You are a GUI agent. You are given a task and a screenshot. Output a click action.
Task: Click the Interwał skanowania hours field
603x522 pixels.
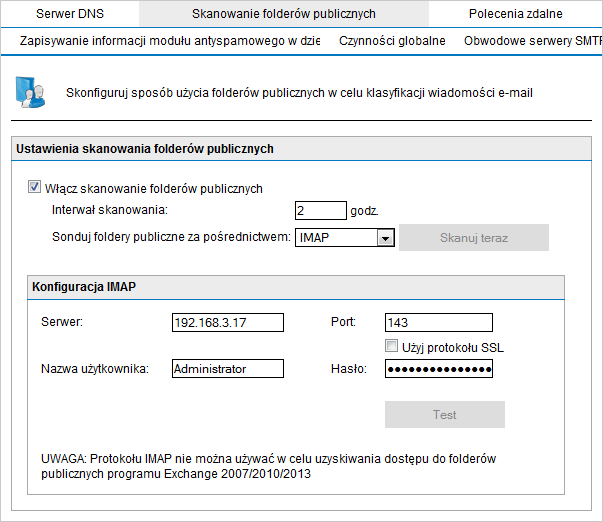tap(321, 210)
